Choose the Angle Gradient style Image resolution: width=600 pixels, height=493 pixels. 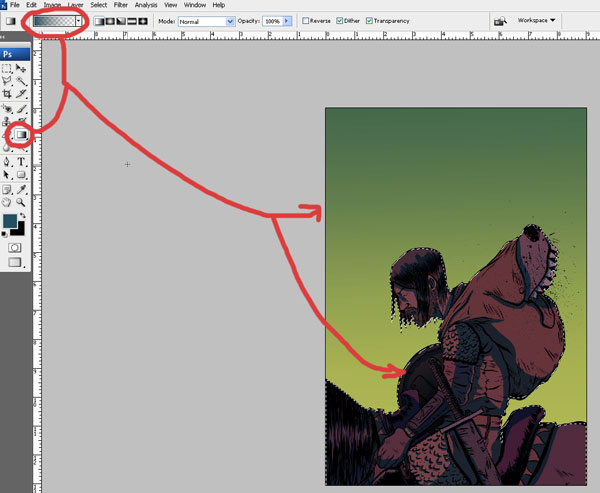[x=121, y=21]
